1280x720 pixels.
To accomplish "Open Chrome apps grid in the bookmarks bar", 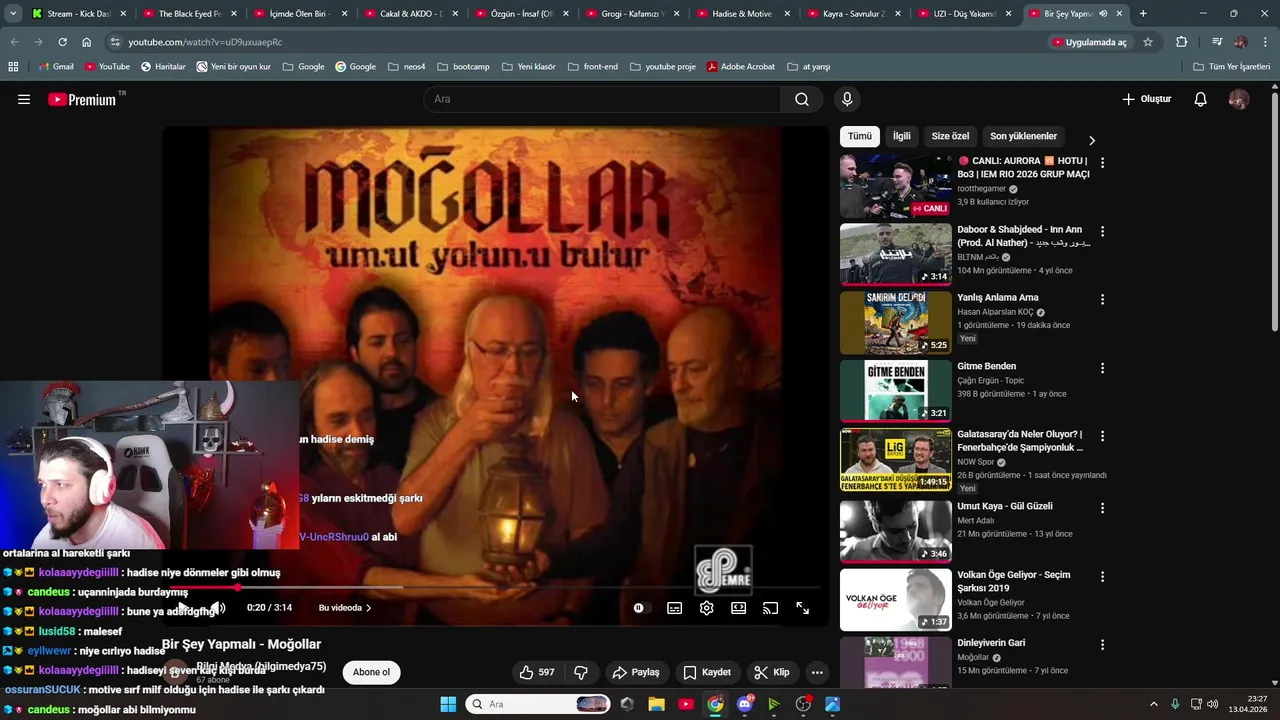I will tap(13, 66).
